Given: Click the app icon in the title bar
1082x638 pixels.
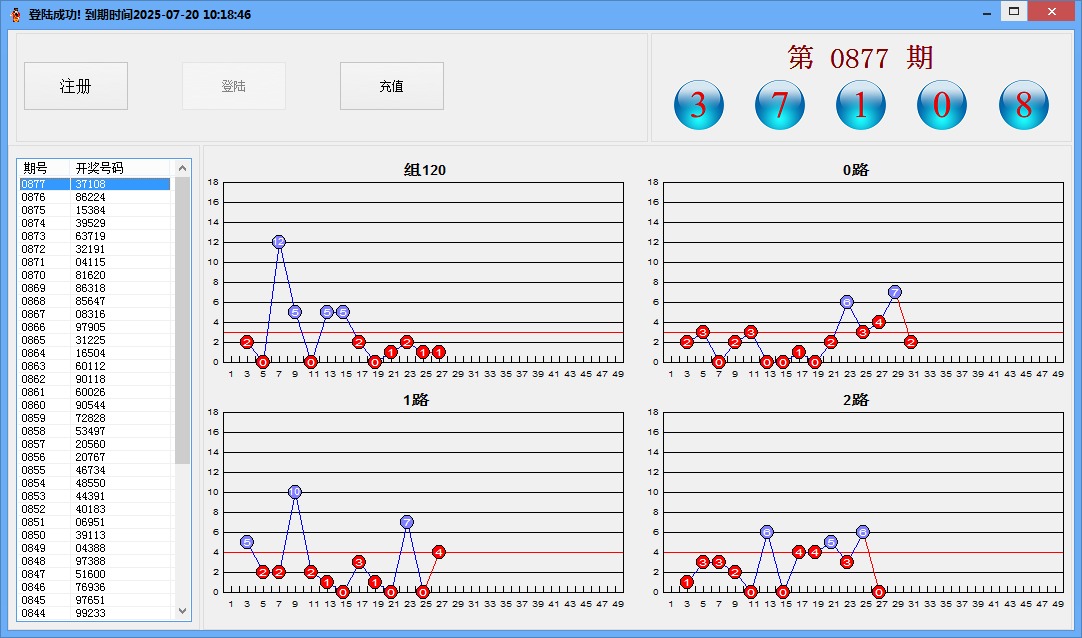Looking at the screenshot, I should point(15,15).
